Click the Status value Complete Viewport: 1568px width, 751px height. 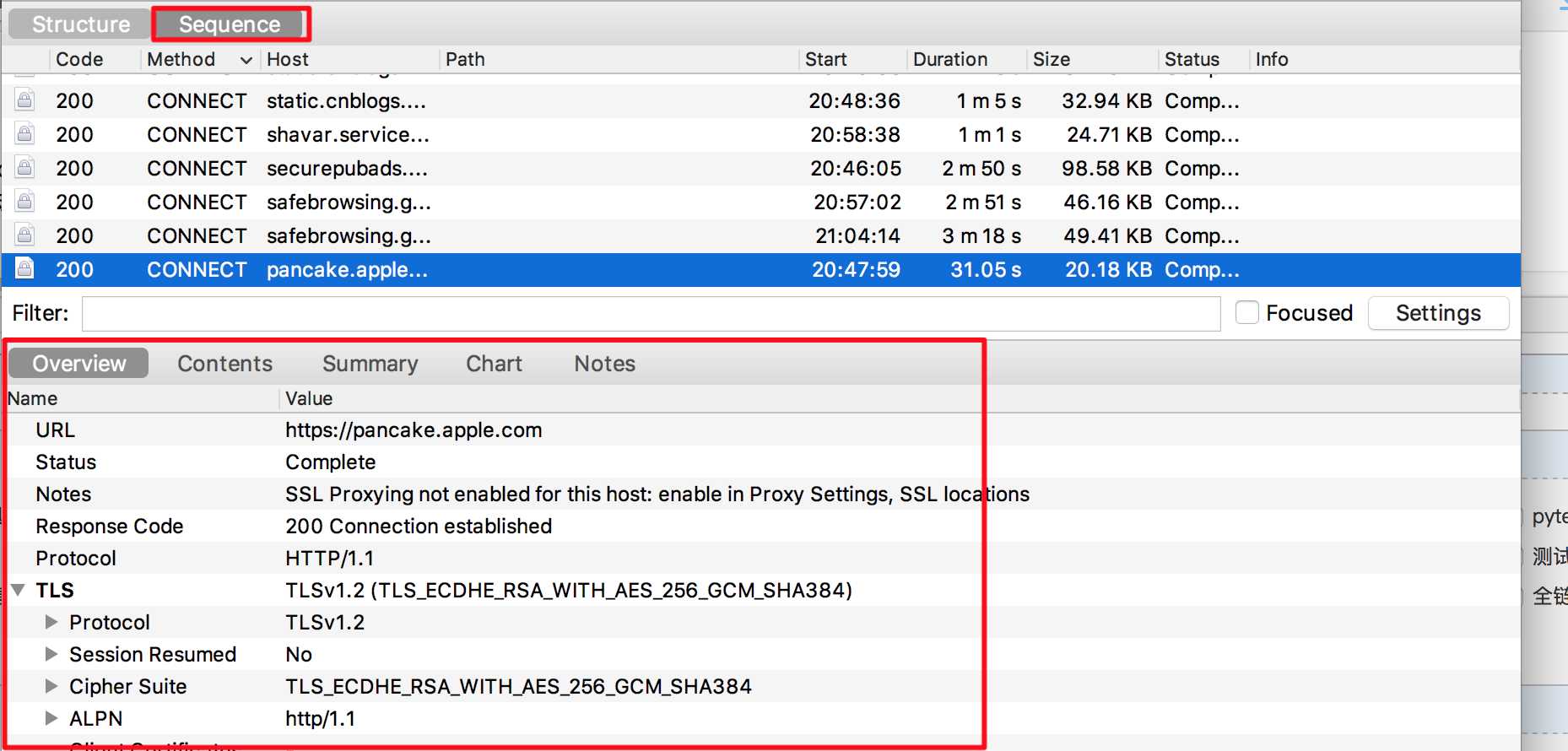(x=331, y=462)
